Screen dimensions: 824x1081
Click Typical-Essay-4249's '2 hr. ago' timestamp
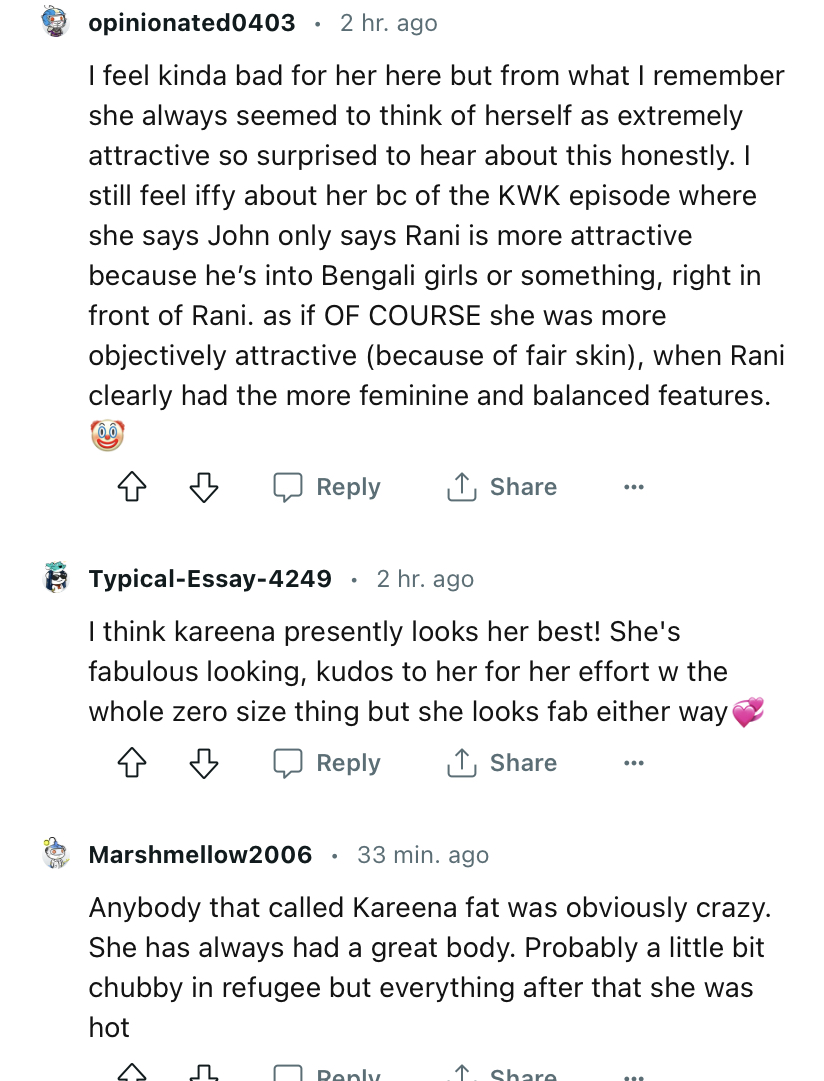click(x=425, y=579)
